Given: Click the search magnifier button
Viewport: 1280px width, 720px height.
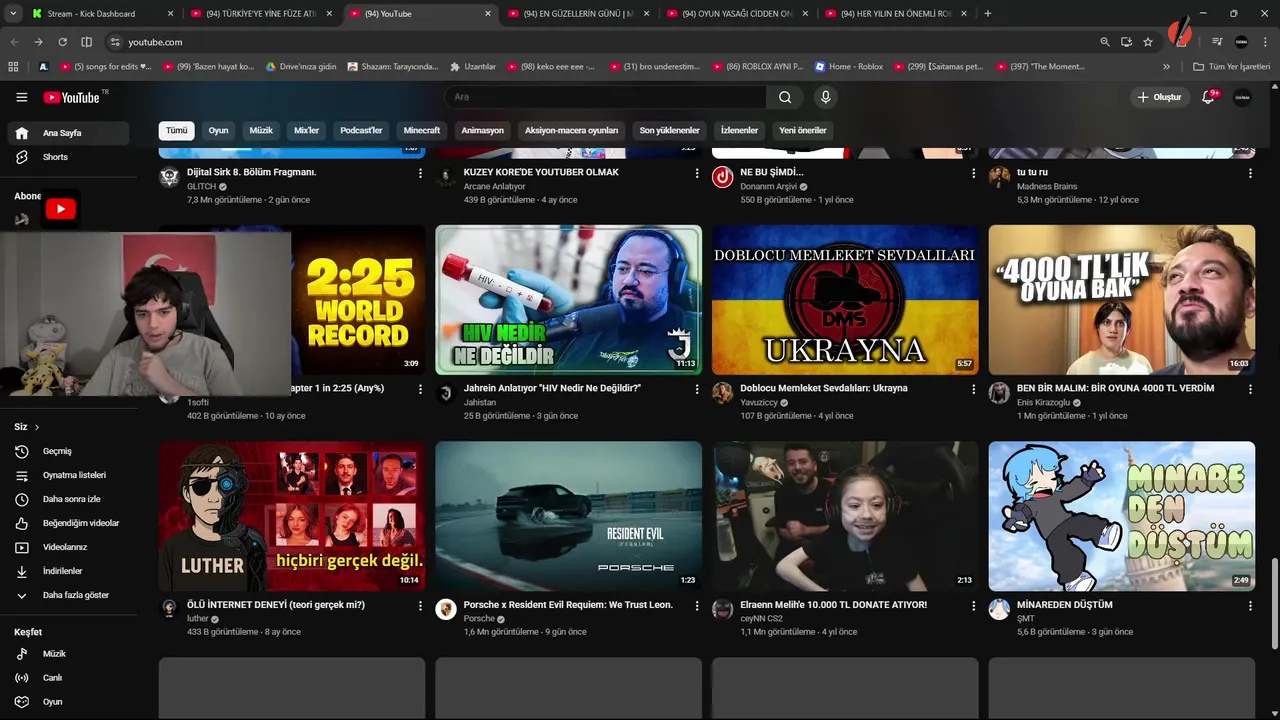Looking at the screenshot, I should pos(785,97).
